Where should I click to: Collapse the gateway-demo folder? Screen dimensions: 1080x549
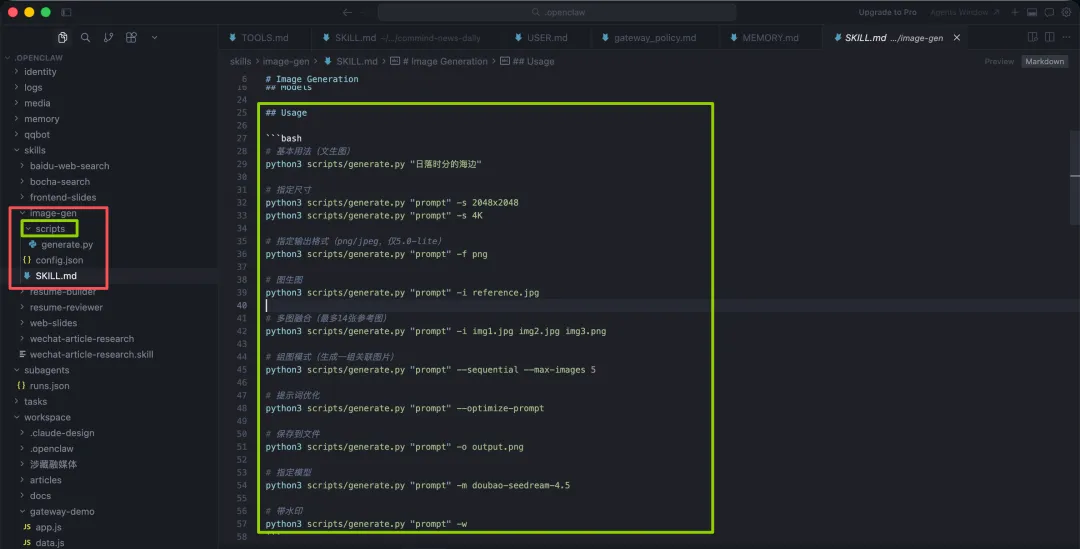pos(62,512)
